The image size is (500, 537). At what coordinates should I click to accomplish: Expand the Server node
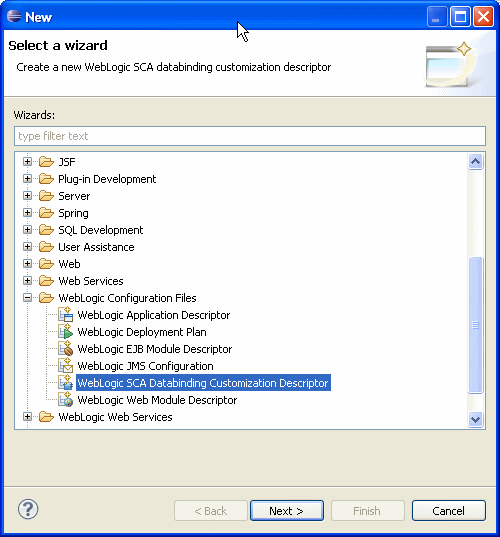click(27, 196)
